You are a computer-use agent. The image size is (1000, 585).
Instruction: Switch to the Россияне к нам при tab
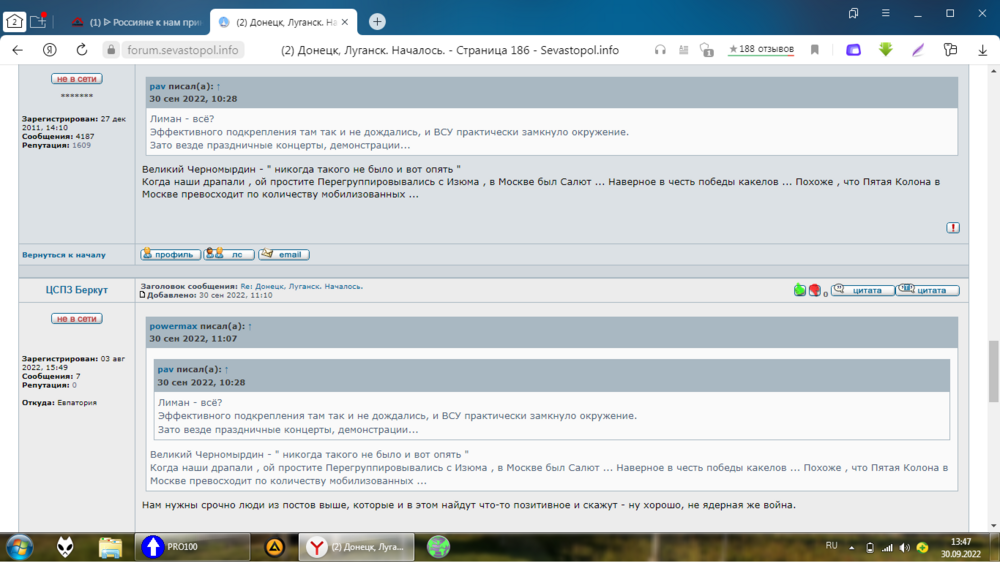coord(136,22)
